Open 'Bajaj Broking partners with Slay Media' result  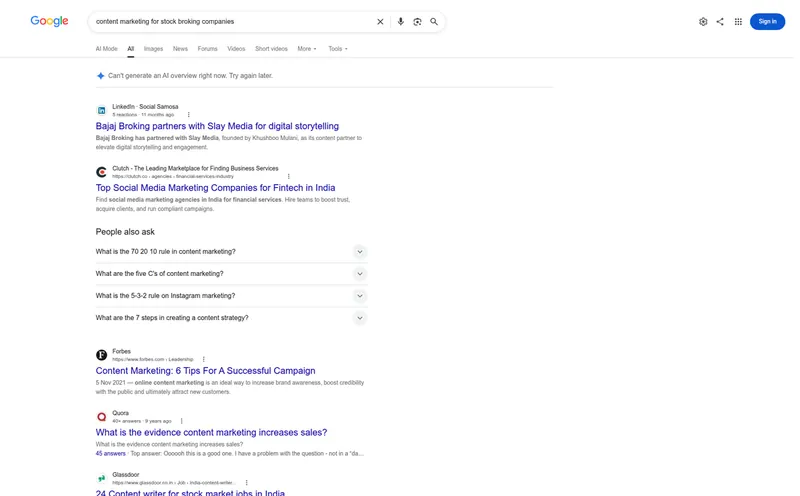pyautogui.click(x=217, y=126)
